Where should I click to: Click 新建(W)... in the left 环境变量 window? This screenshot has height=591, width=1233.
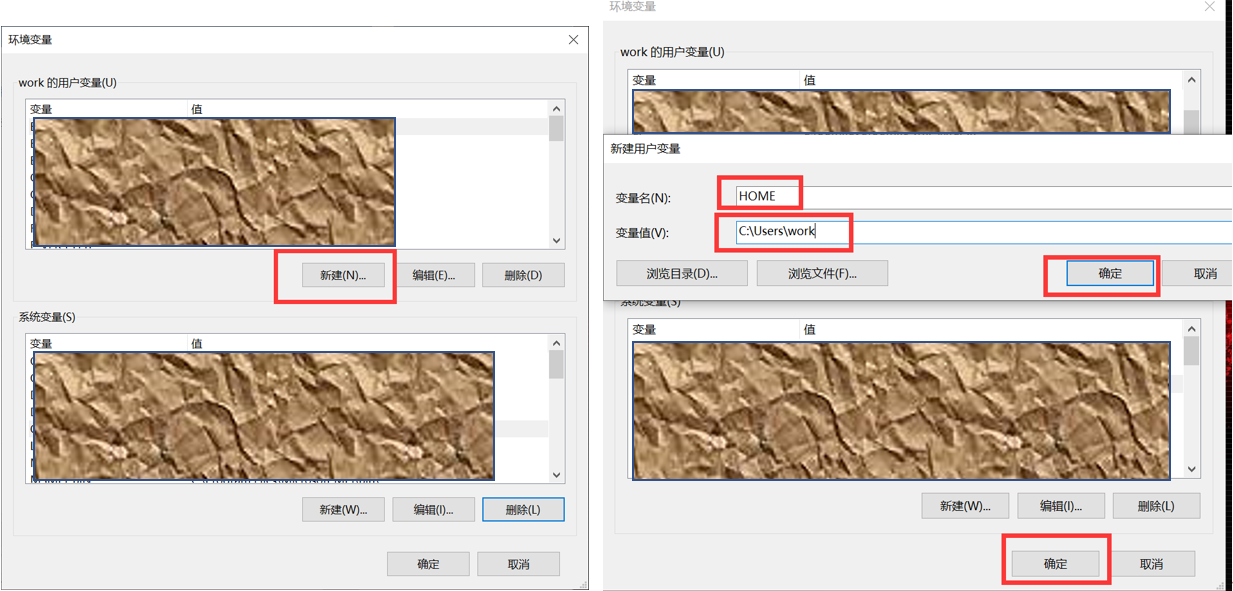[x=343, y=509]
